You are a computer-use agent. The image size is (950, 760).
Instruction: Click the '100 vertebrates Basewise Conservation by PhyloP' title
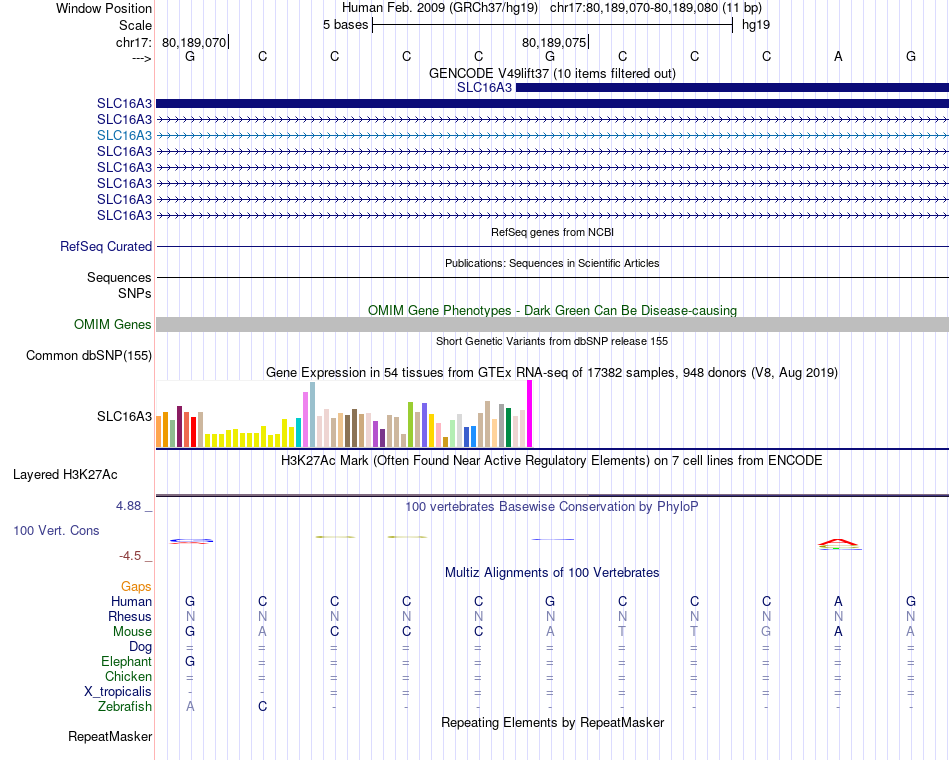pos(552,507)
